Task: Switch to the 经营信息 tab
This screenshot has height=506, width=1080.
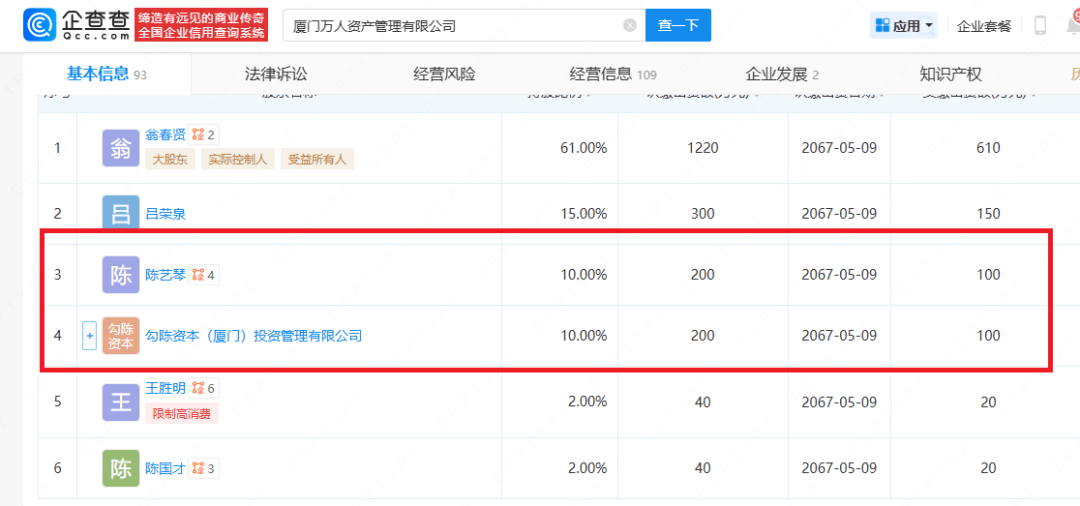Action: [613, 74]
